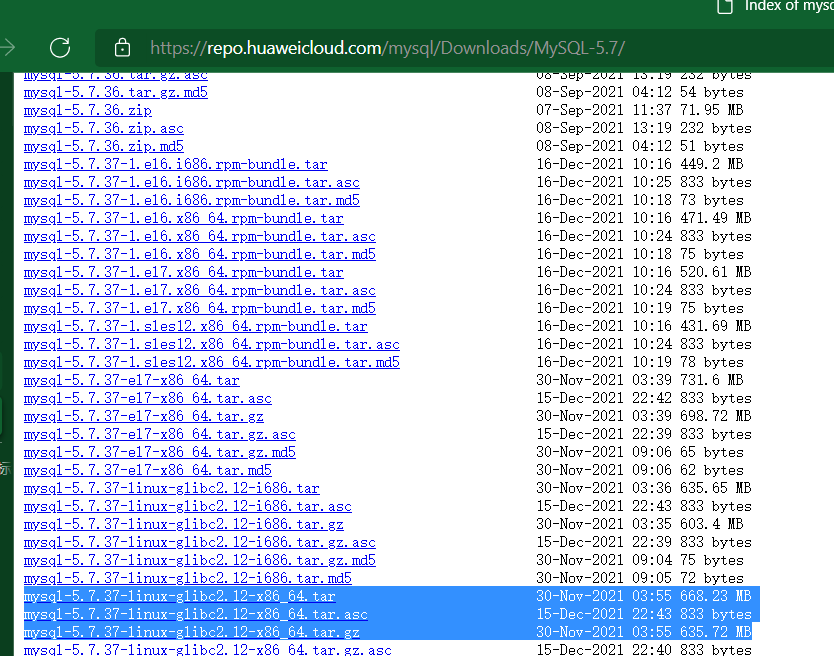
Task: Click the 71.95 MB size text
Action: [x=712, y=110]
